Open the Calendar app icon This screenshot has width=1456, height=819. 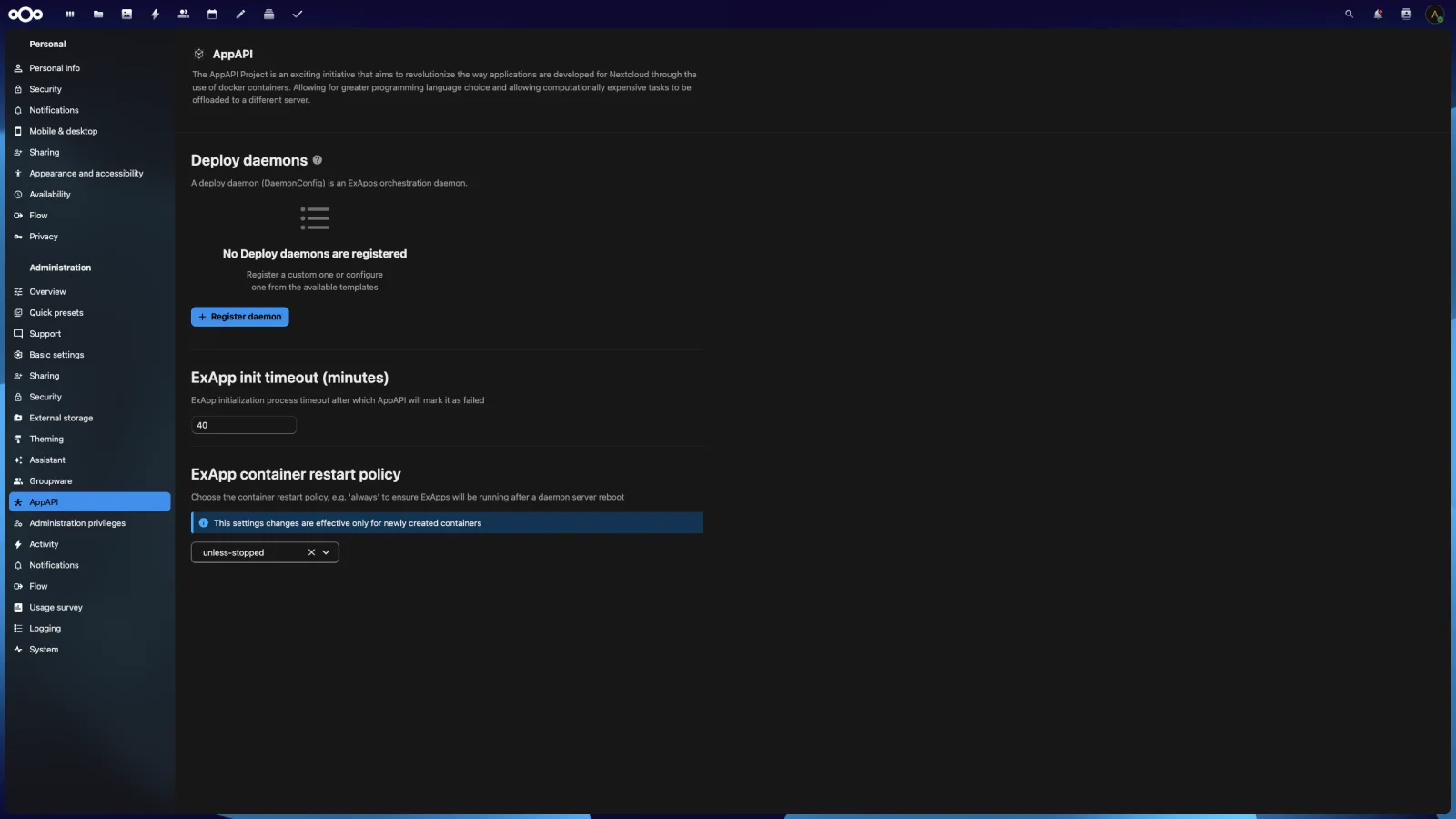coord(212,15)
